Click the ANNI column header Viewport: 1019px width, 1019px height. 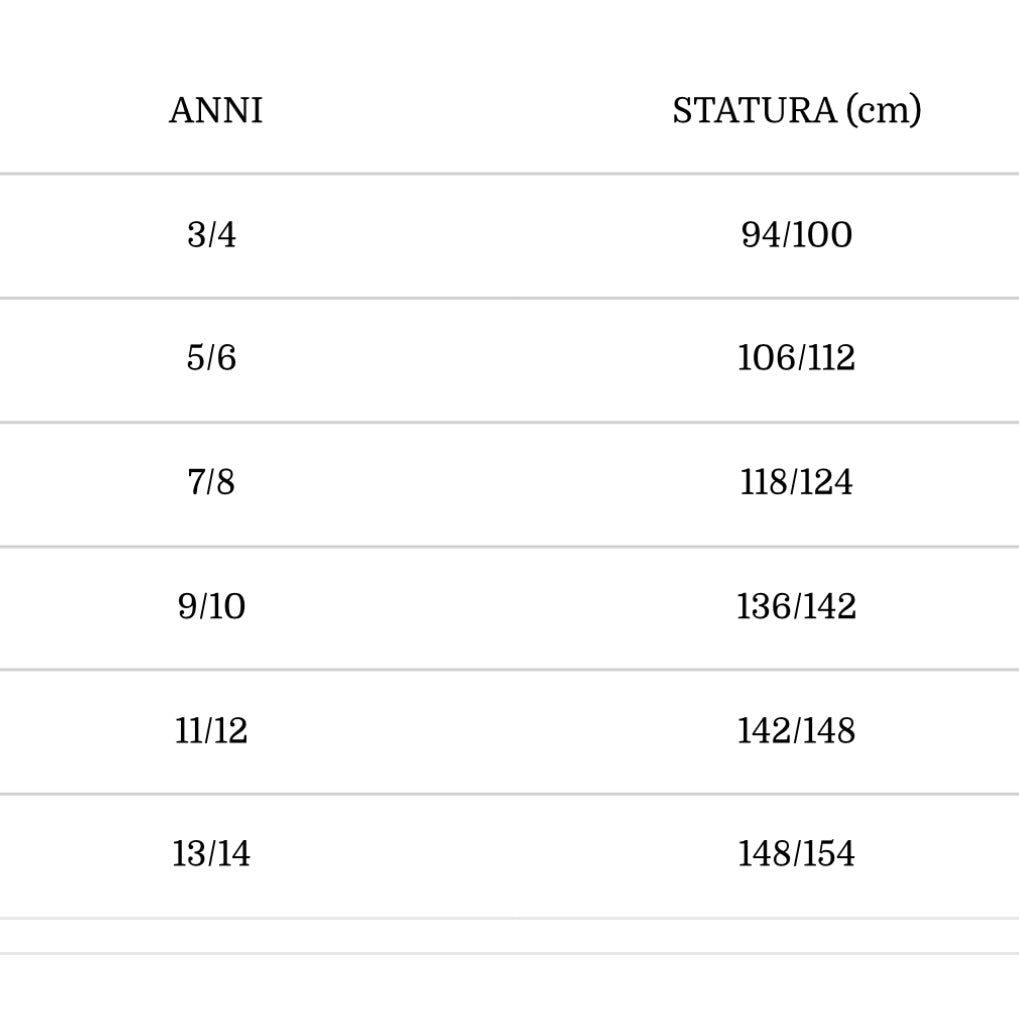215,110
